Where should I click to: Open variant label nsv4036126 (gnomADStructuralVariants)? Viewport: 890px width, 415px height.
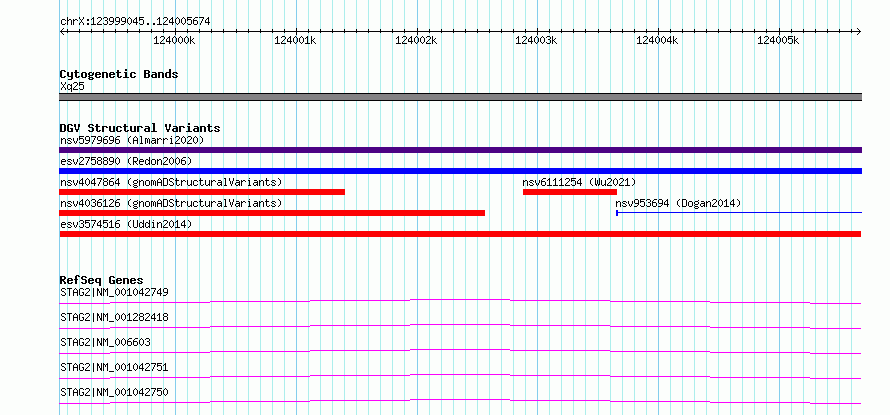[171, 203]
